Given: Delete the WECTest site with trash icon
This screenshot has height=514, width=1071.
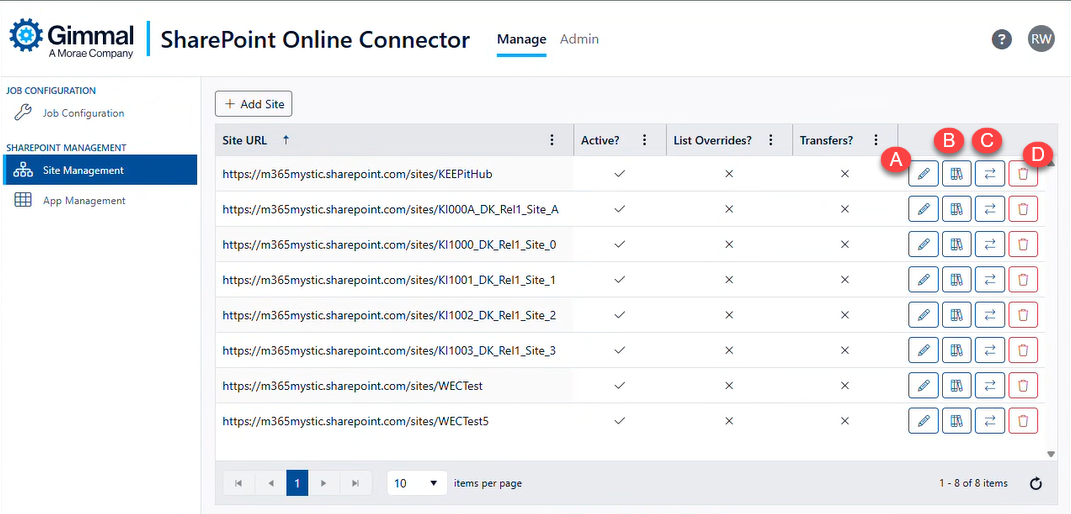Looking at the screenshot, I should pyautogui.click(x=1022, y=385).
